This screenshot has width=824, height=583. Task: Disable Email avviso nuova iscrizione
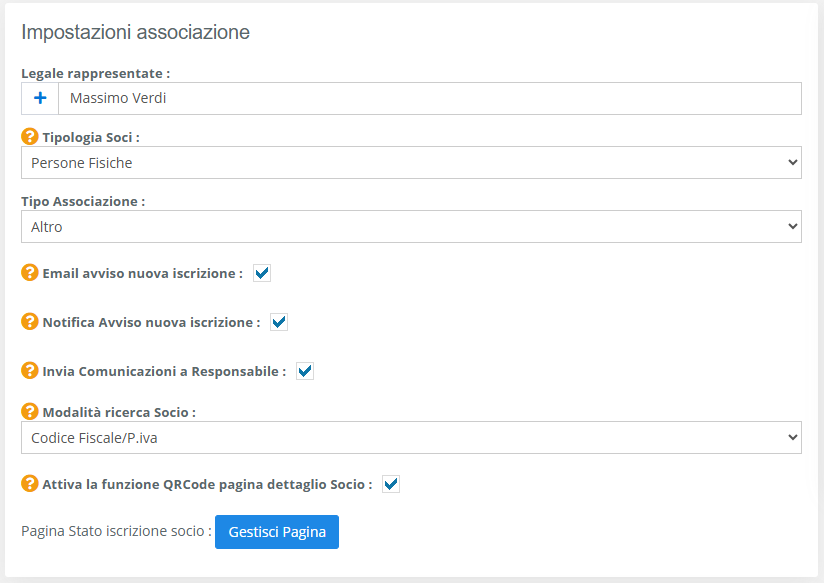(x=261, y=271)
